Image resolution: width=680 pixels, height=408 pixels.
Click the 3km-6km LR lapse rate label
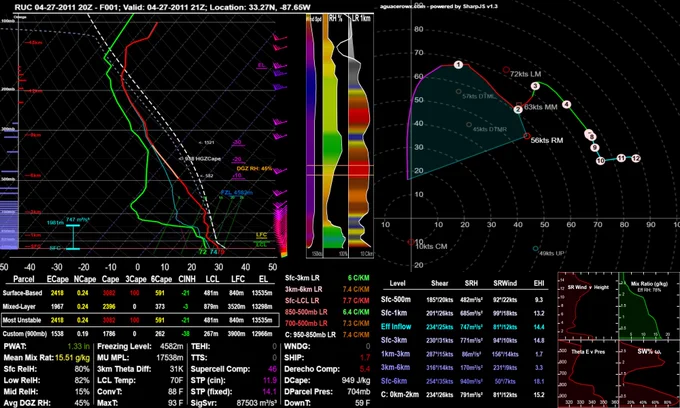[303, 289]
